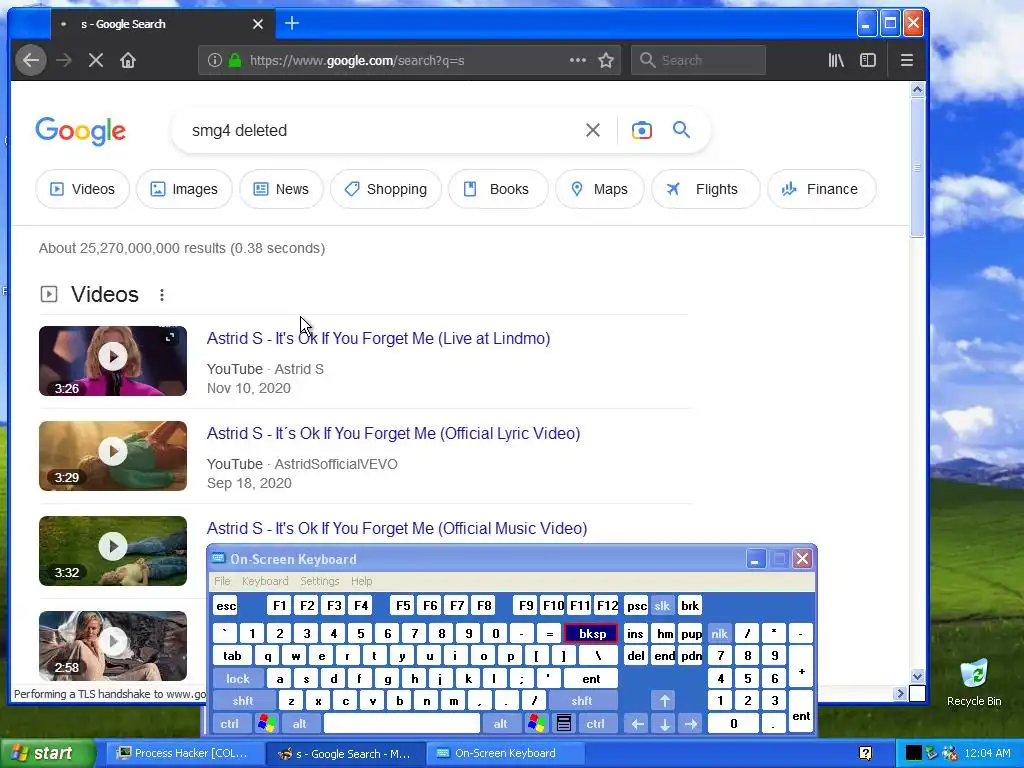The image size is (1024, 768).
Task: Click the F5 key on keyboard
Action: [x=403, y=606]
